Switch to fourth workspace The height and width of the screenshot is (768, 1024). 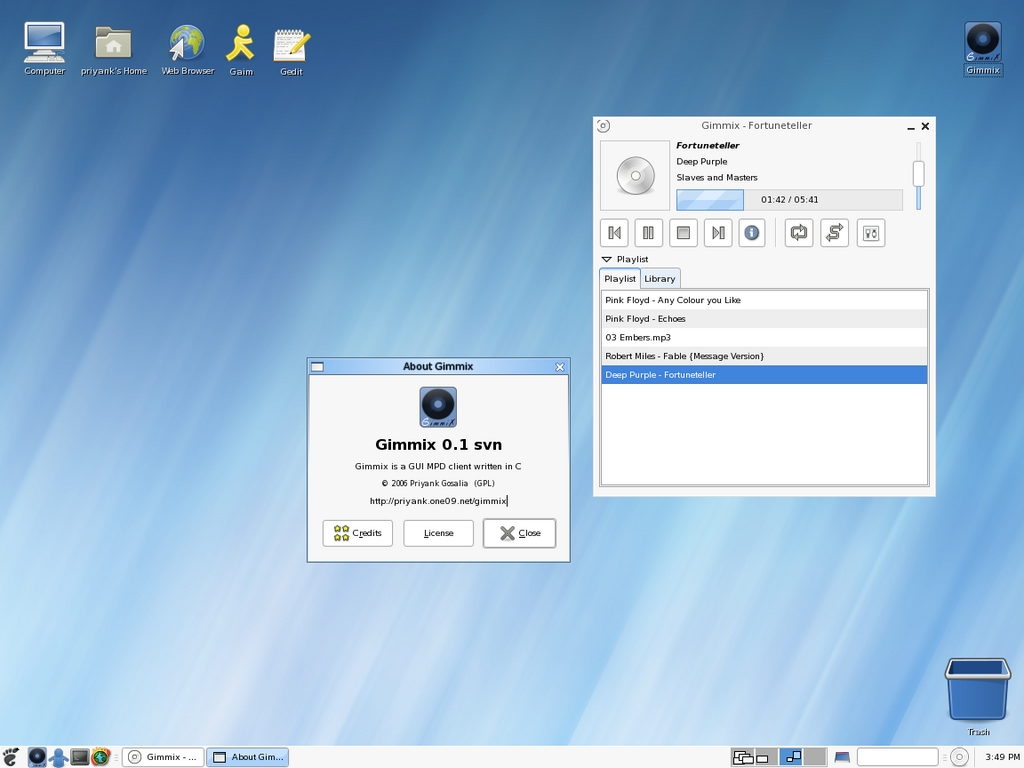[814, 757]
